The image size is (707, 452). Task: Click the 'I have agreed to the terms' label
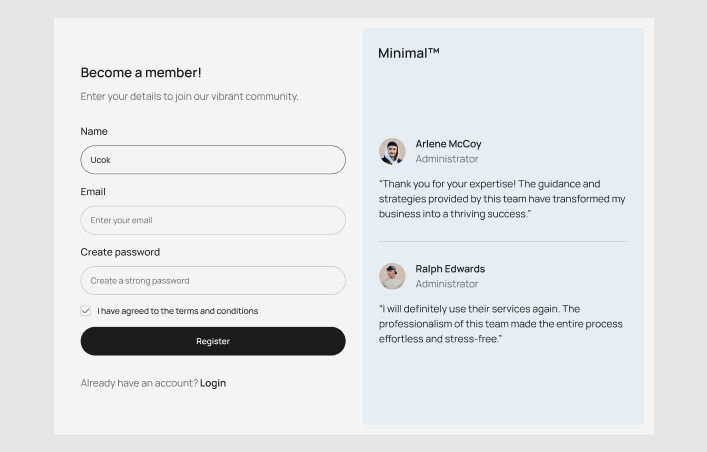coord(177,311)
